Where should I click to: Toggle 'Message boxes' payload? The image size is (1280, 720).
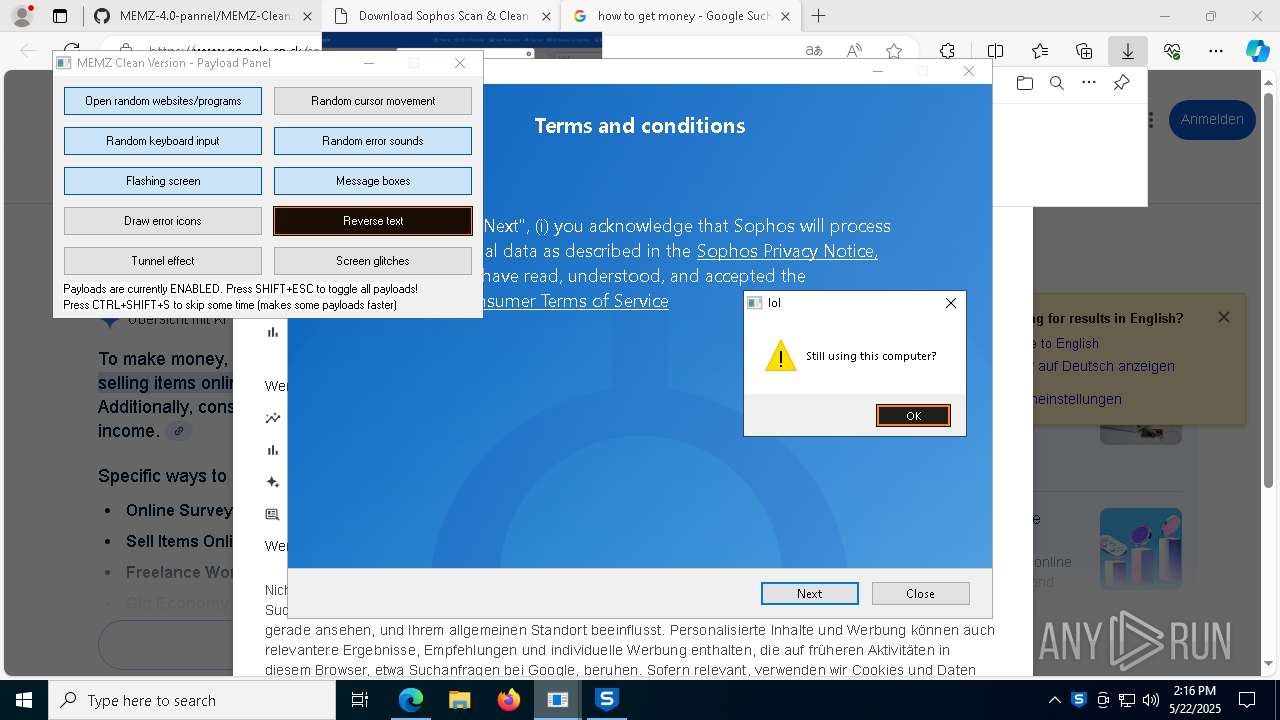pos(373,181)
